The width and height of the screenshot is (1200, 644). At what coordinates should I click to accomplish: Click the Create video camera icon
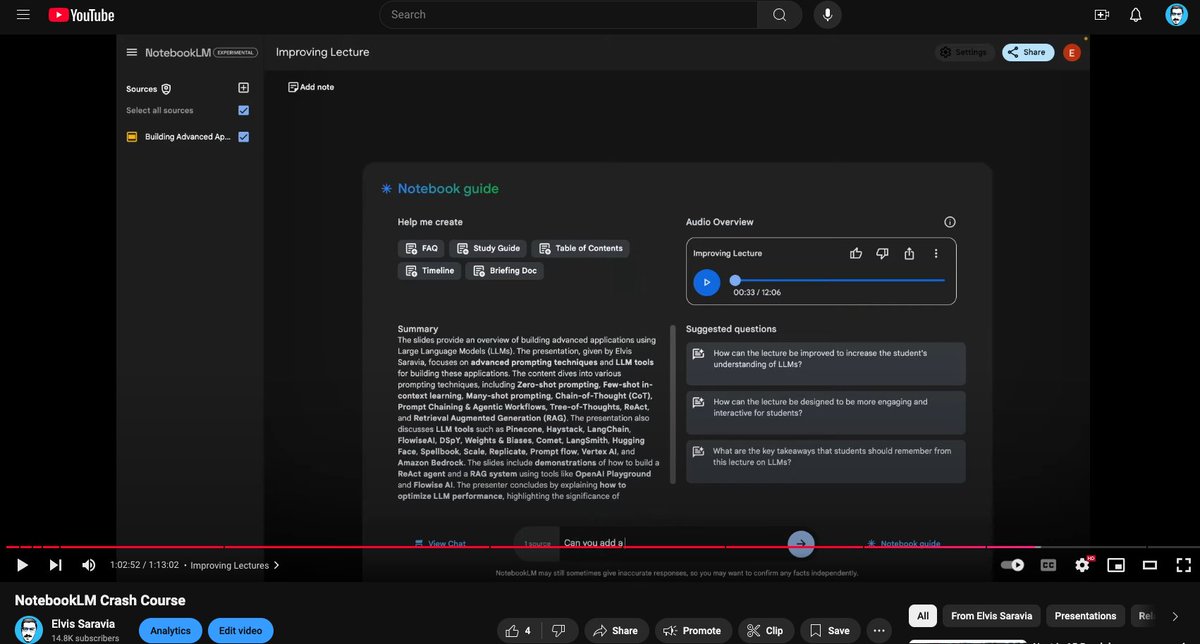click(x=1102, y=15)
